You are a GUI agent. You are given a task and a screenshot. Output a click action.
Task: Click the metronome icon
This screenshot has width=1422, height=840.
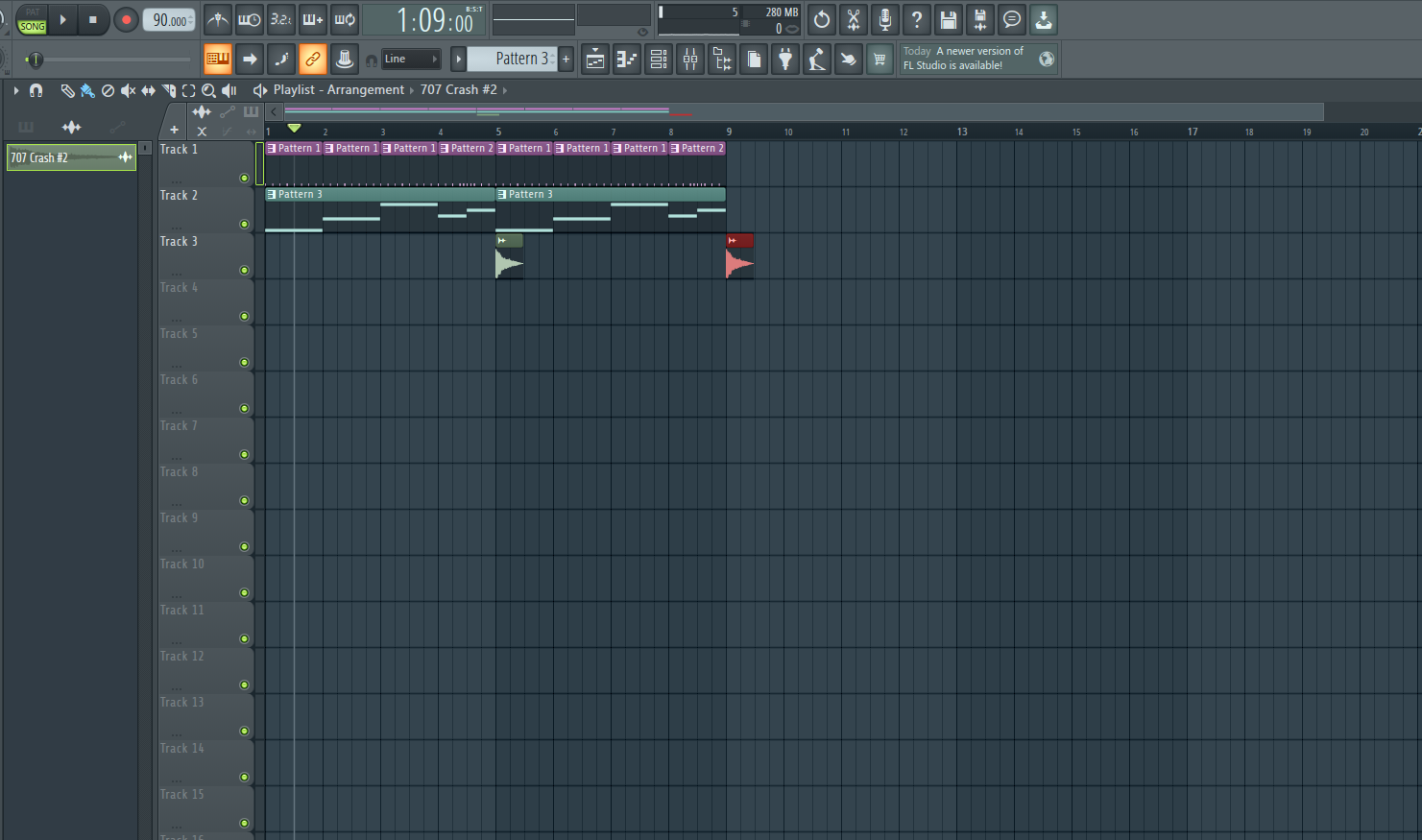coord(218,19)
